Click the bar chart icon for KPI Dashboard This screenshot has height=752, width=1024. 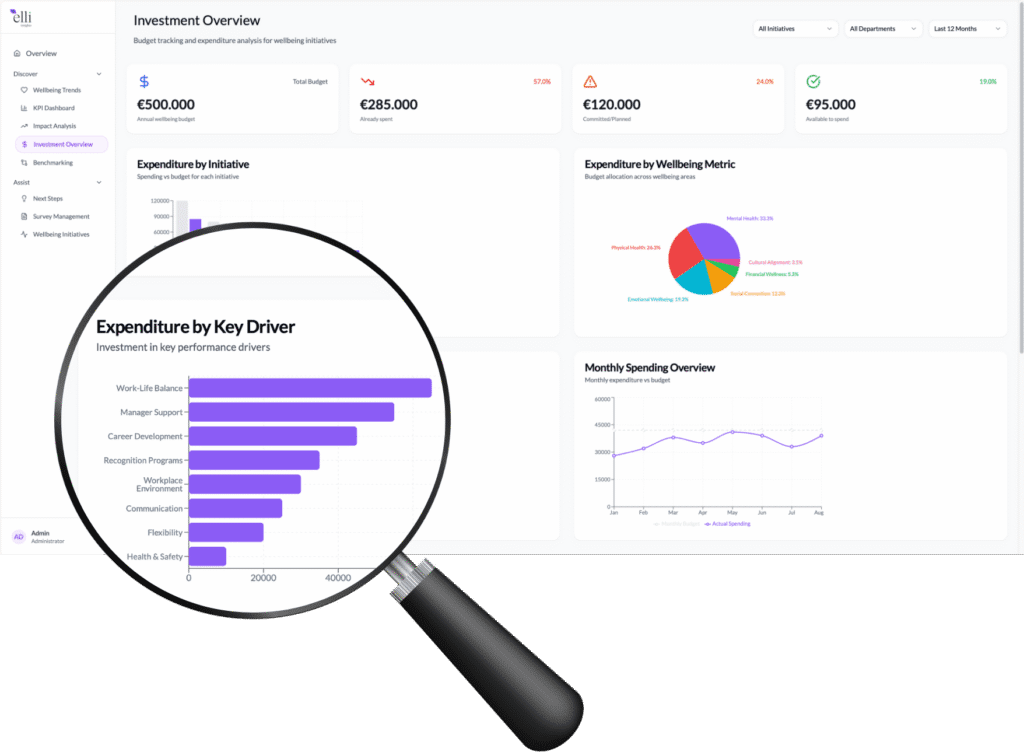24,108
